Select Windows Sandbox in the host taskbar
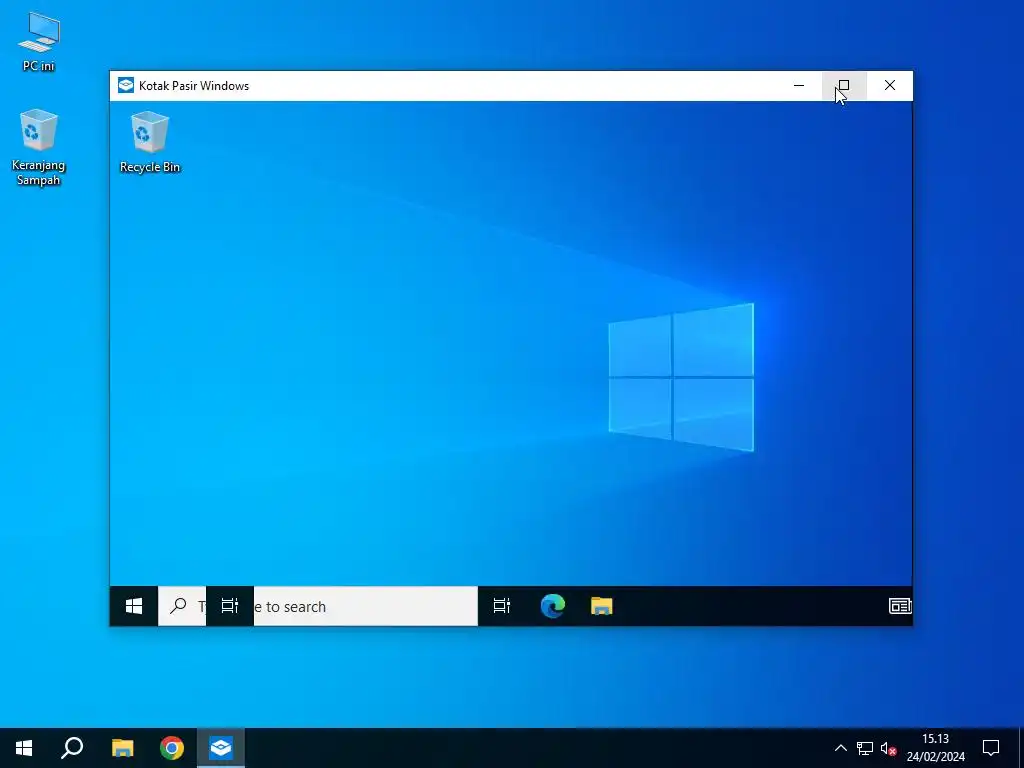 click(x=221, y=748)
